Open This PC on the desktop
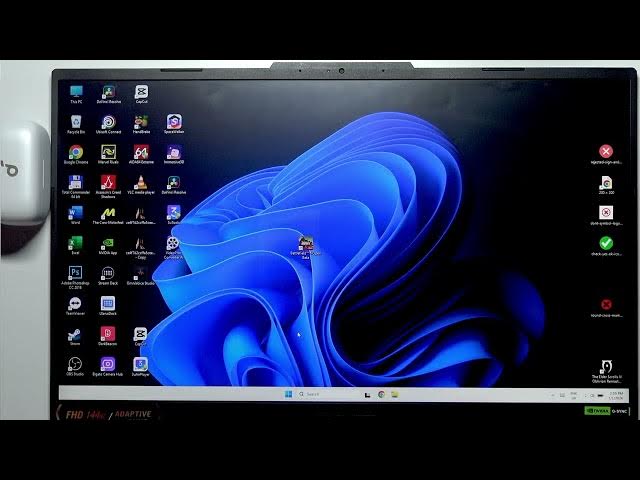This screenshot has height=480, width=640. pyautogui.click(x=76, y=94)
